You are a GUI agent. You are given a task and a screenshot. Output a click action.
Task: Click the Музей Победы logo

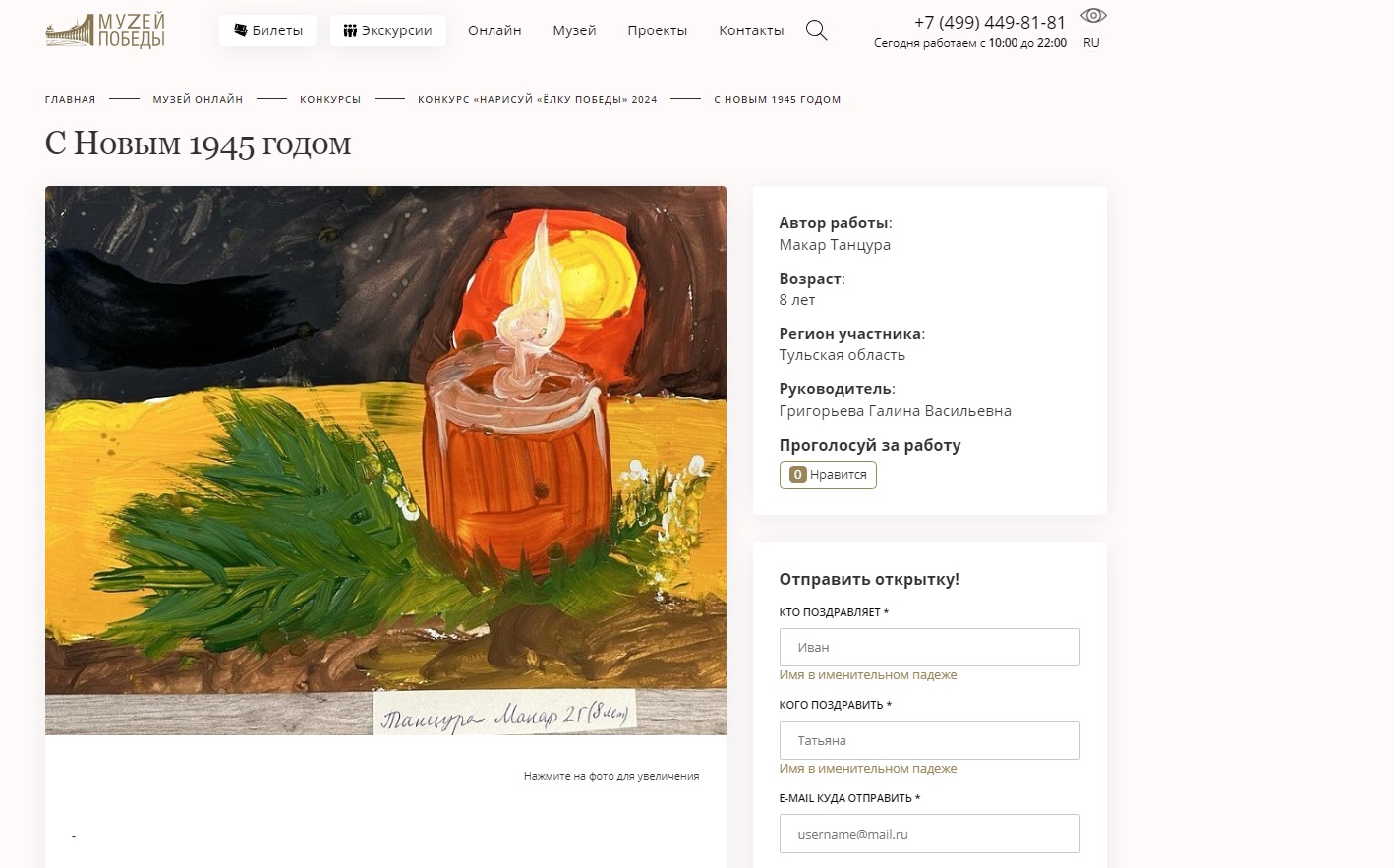click(x=105, y=30)
